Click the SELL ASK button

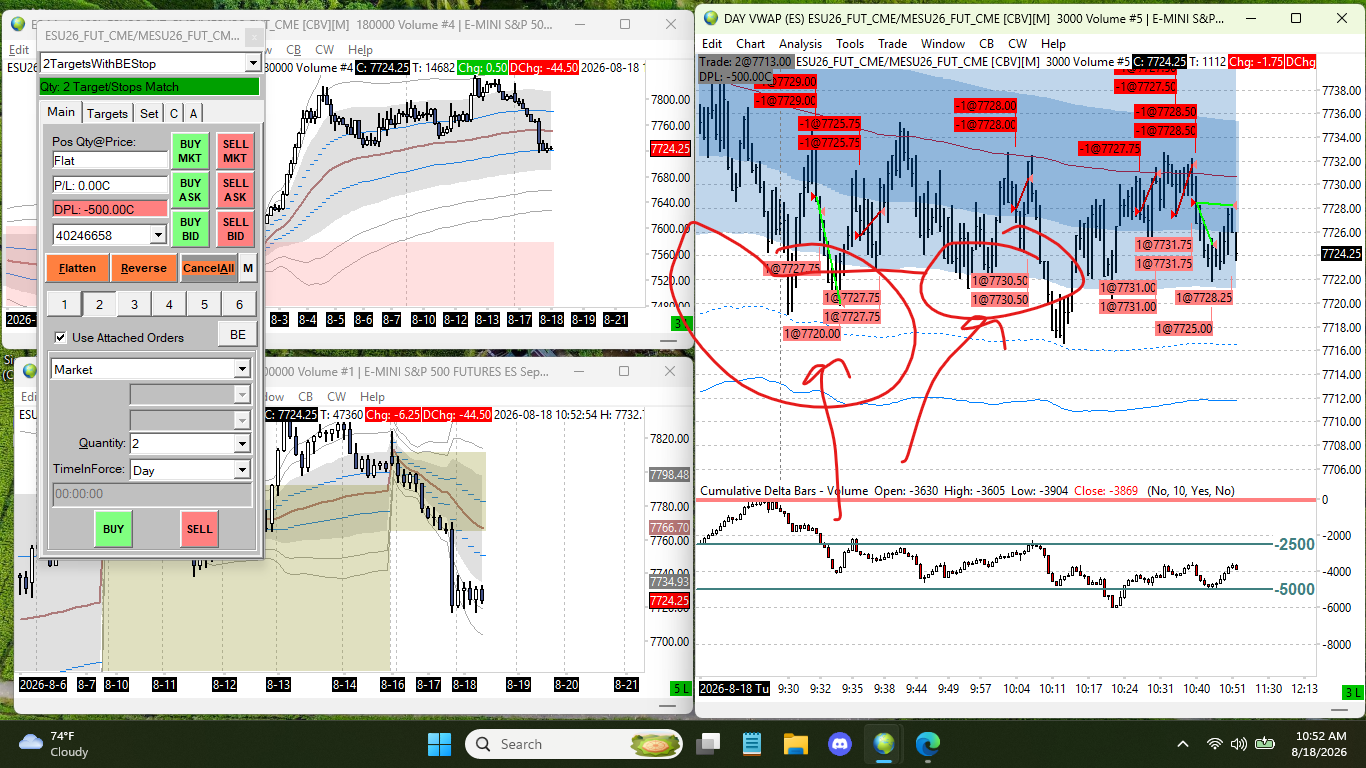click(x=235, y=191)
